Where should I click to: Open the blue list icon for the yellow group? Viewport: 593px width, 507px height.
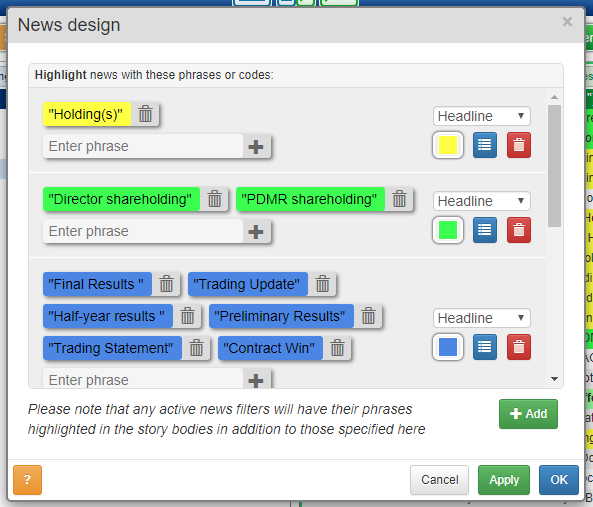click(485, 145)
